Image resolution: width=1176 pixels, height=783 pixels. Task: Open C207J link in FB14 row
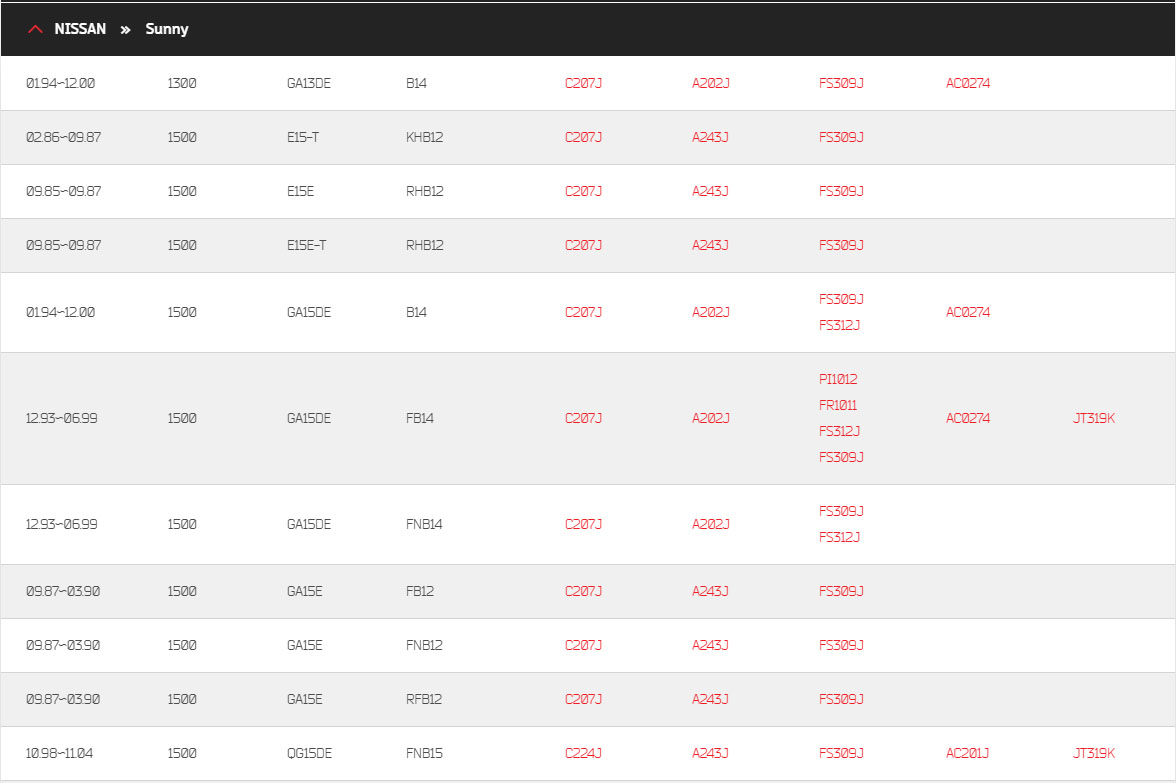584,418
